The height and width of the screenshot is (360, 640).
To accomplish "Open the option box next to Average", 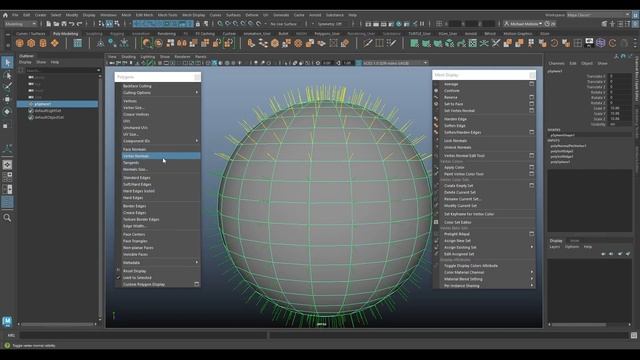I will pos(531,84).
